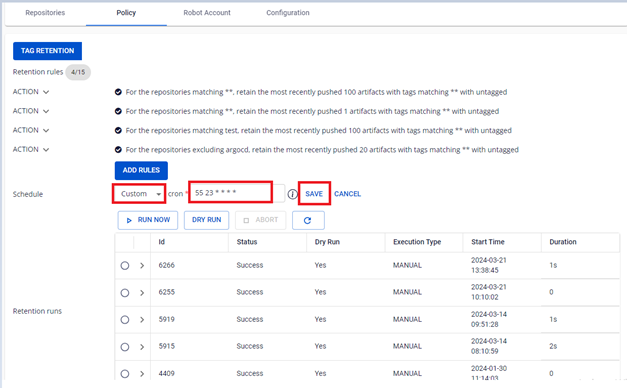Click run Id 6255 cell

166,292
